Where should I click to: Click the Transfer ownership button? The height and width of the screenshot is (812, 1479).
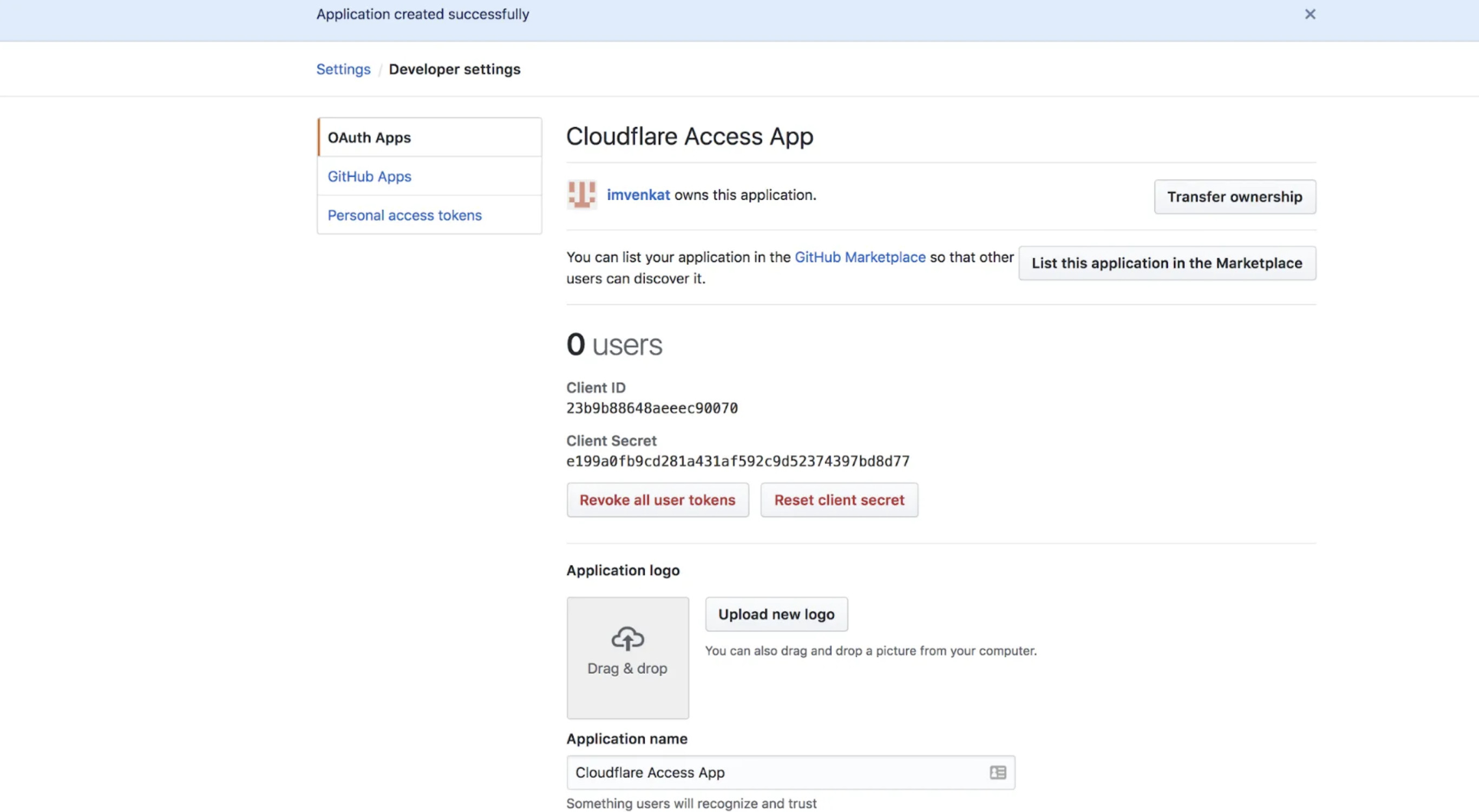(x=1235, y=197)
